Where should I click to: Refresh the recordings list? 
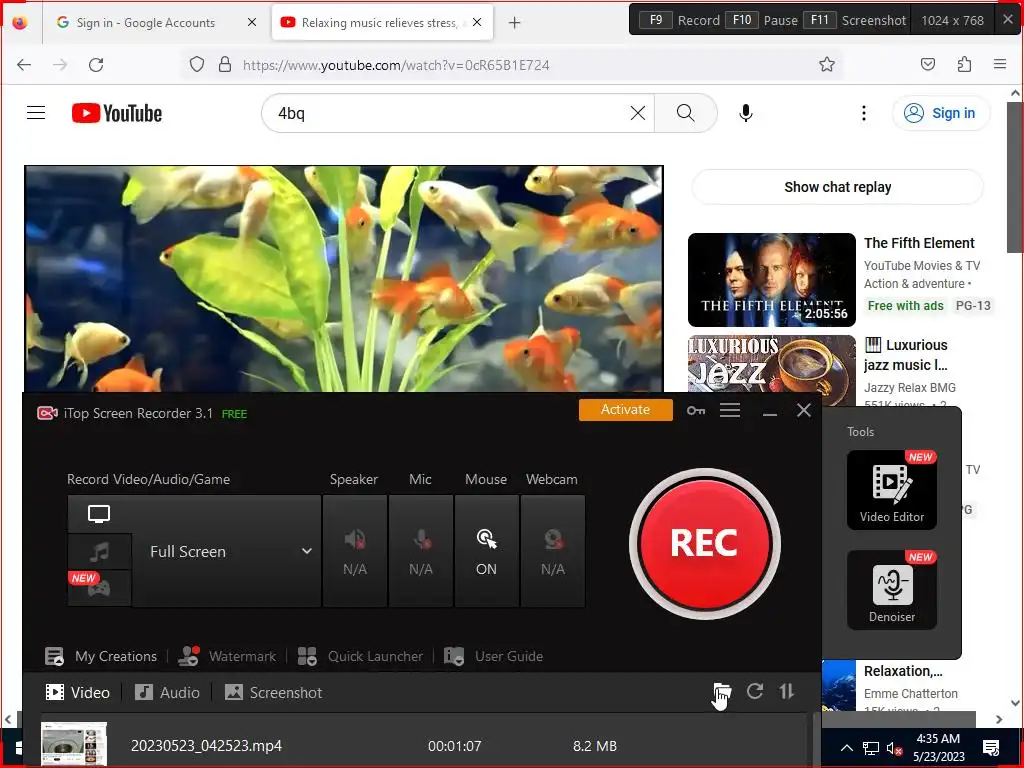755,691
